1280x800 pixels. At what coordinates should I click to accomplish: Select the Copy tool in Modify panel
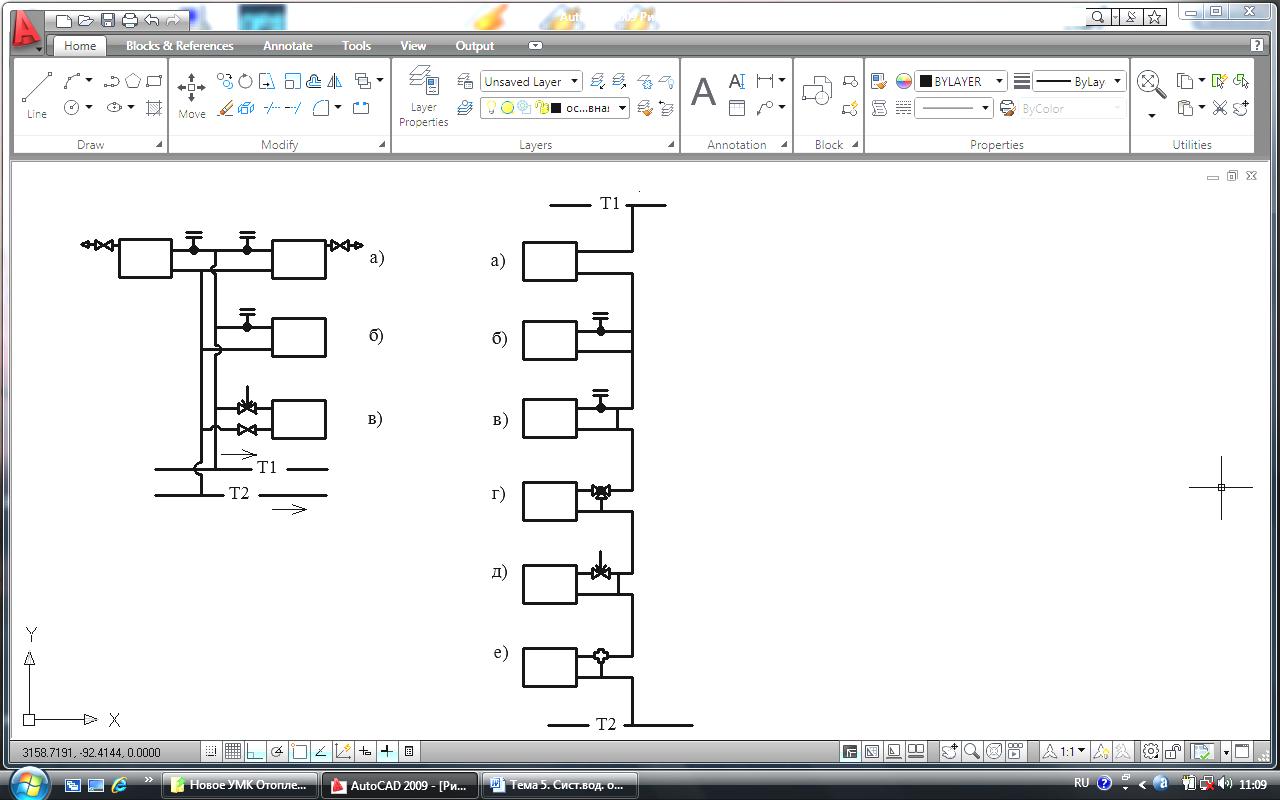[x=225, y=81]
